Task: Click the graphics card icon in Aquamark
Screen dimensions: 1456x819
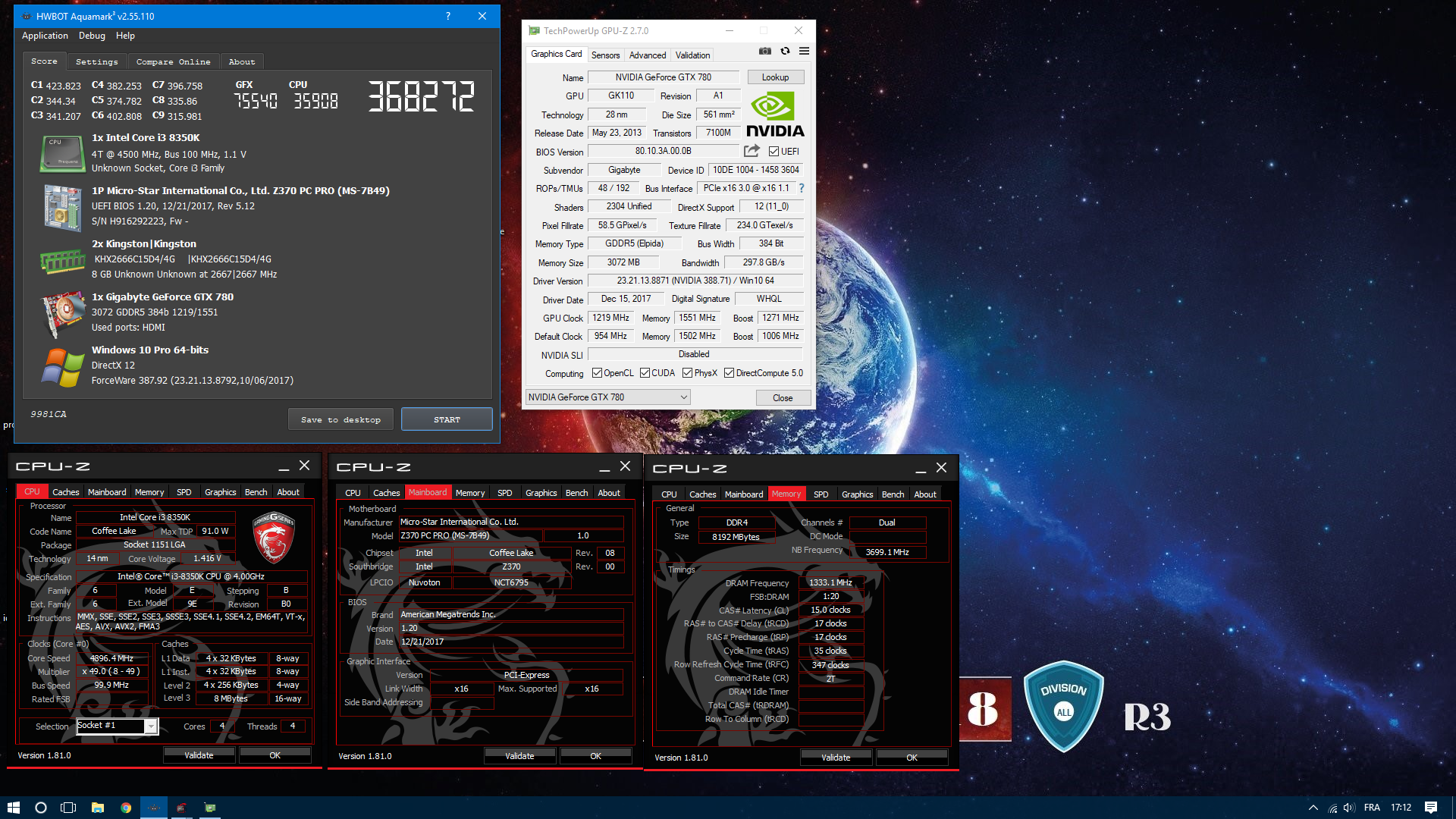Action: 62,313
